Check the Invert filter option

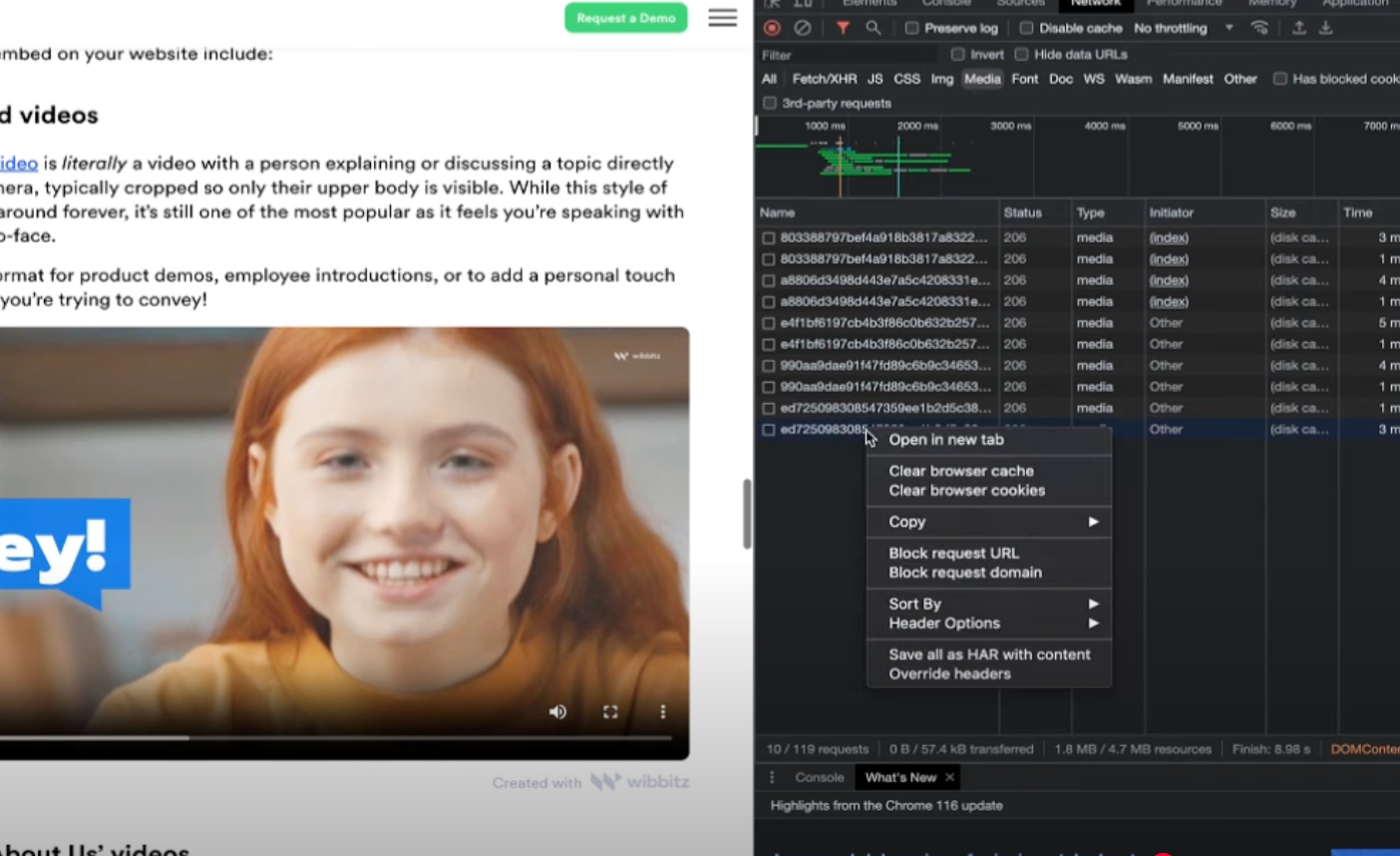tap(958, 54)
